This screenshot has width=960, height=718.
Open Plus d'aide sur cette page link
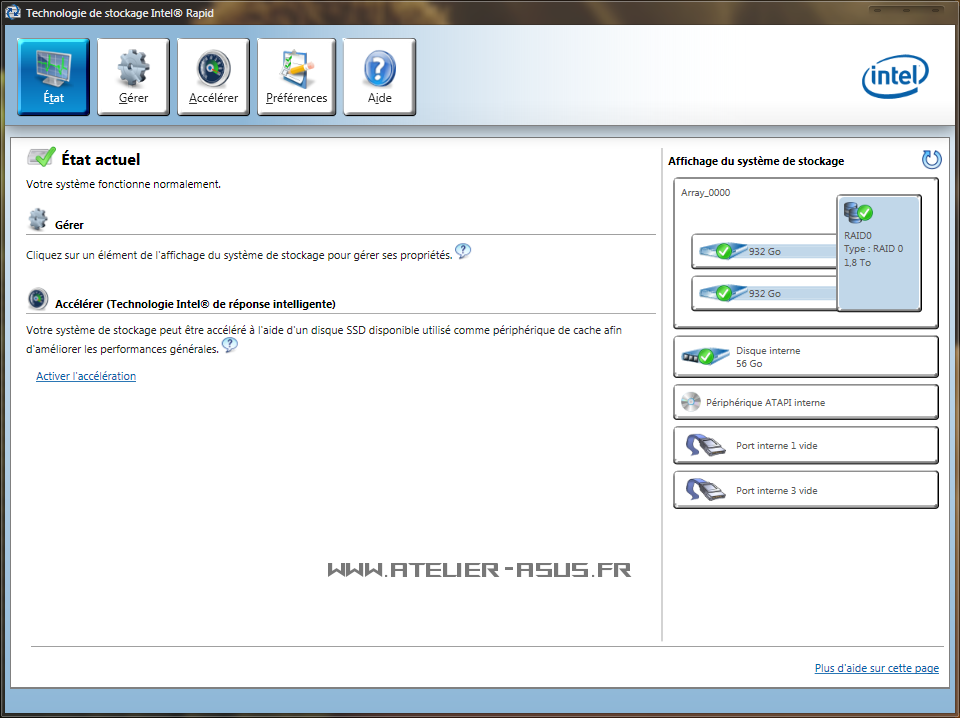tap(876, 668)
